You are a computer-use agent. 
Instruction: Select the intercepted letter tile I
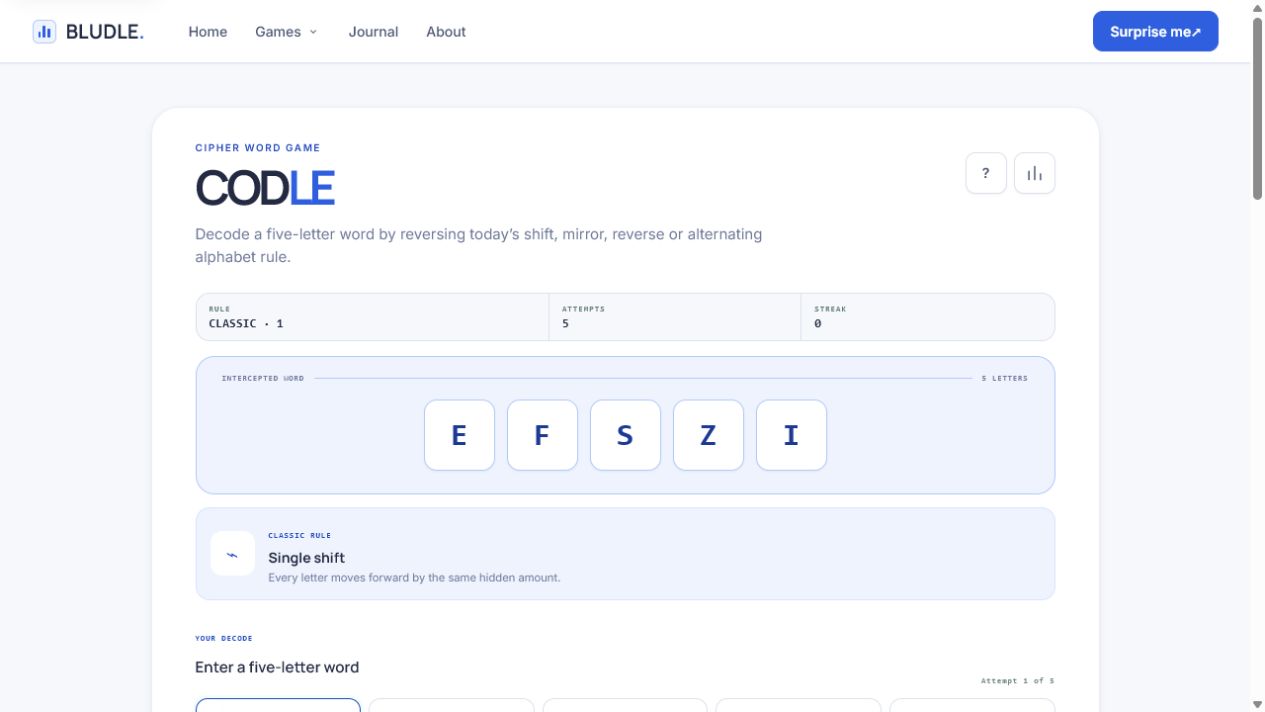(791, 435)
